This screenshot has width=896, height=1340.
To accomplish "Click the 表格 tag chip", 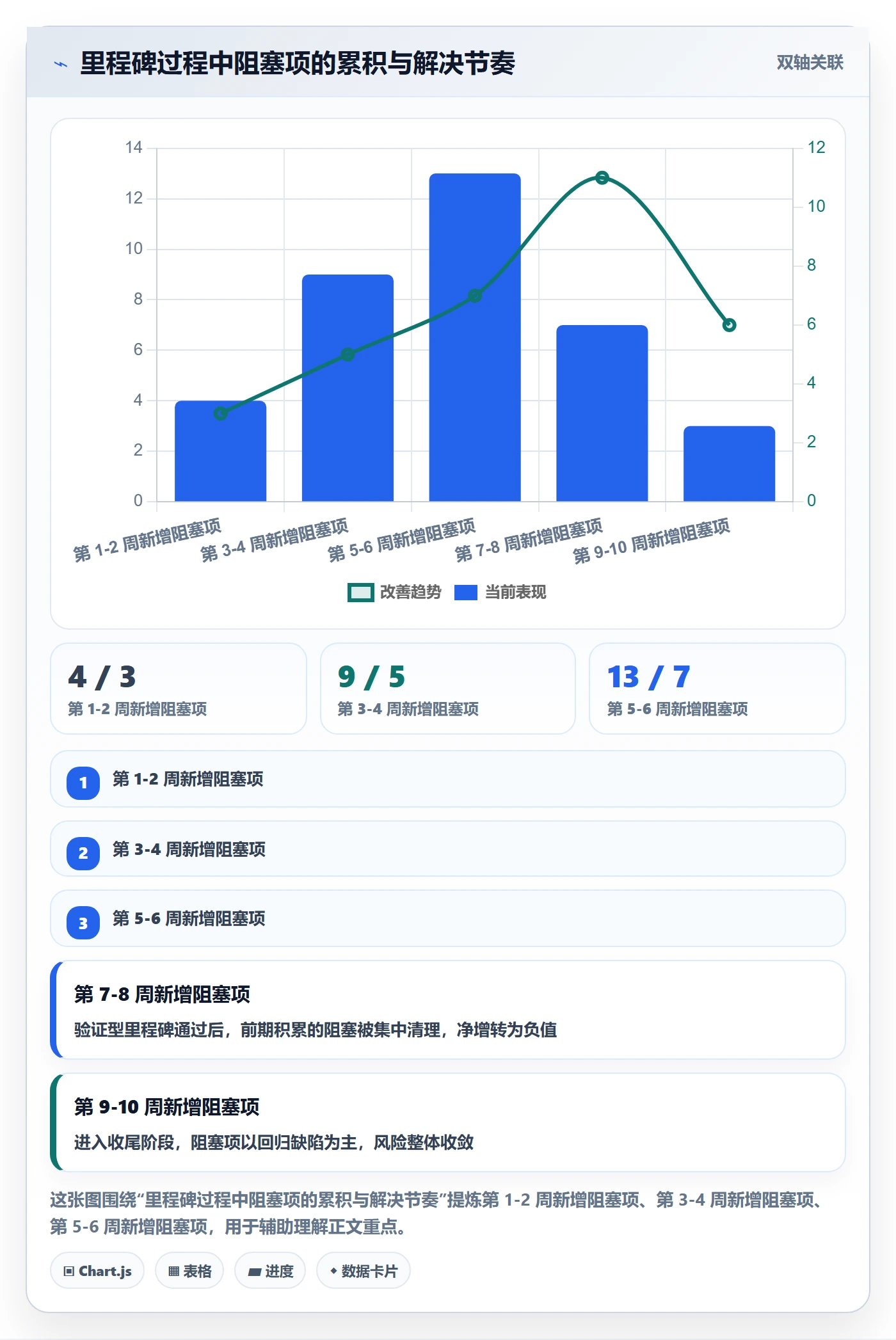I will tap(189, 1271).
